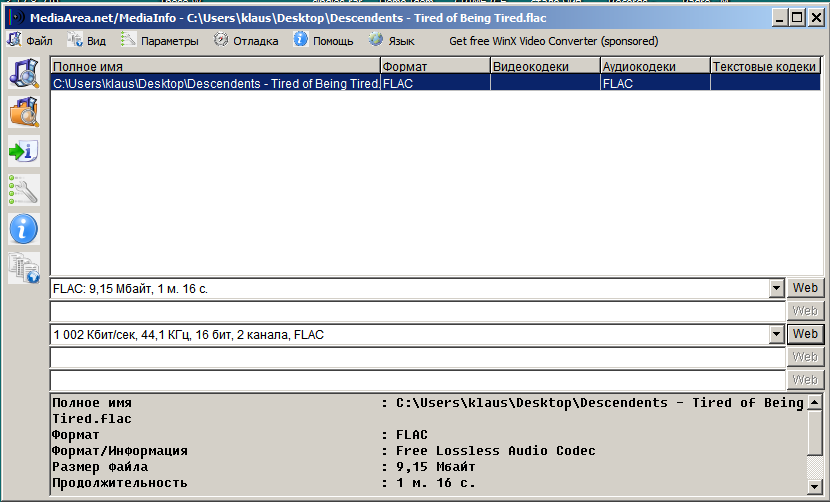Click the Продолжительность line in details
Image resolution: width=830 pixels, height=502 pixels.
tap(264, 482)
